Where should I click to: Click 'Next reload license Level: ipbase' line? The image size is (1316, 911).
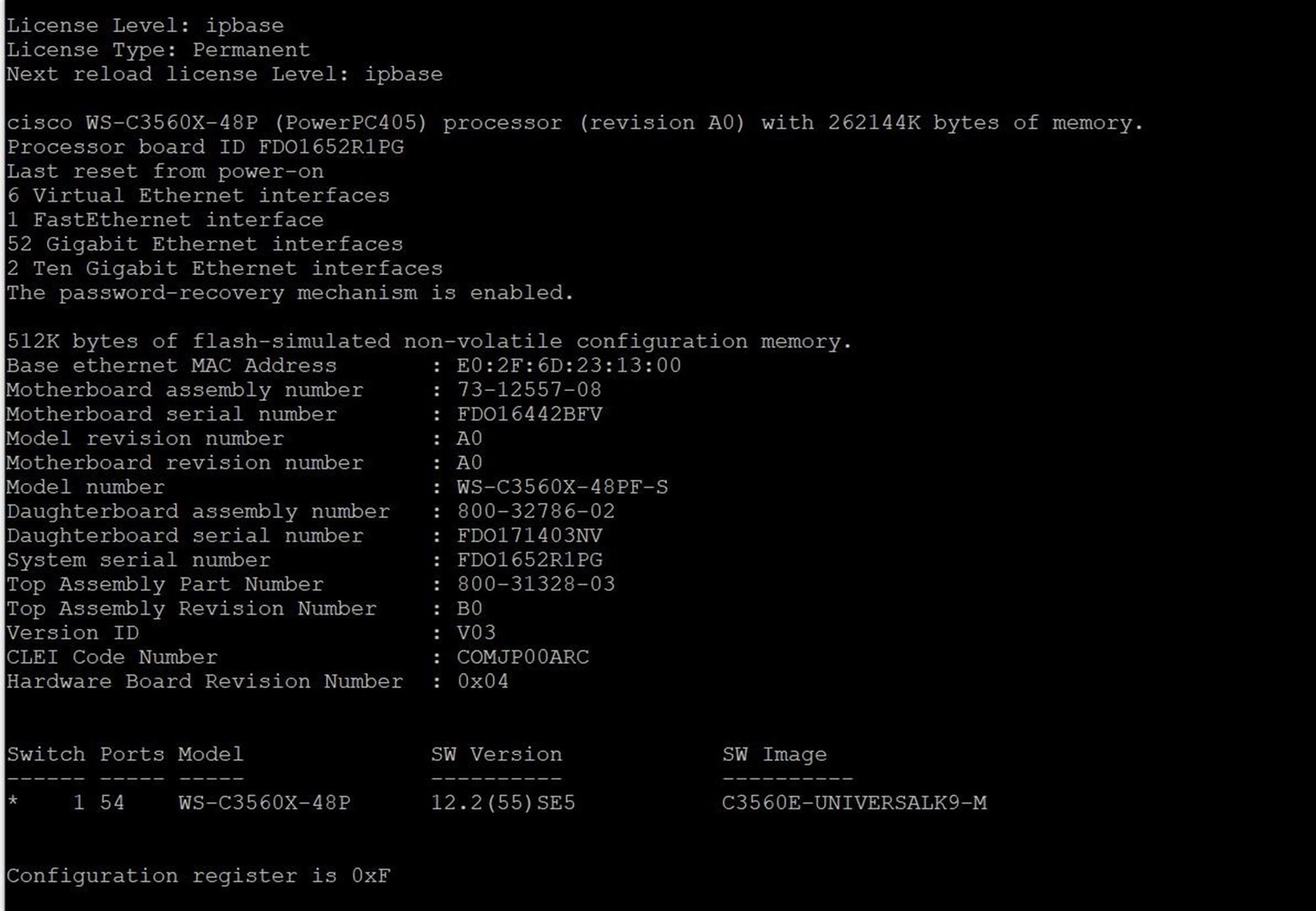click(225, 74)
